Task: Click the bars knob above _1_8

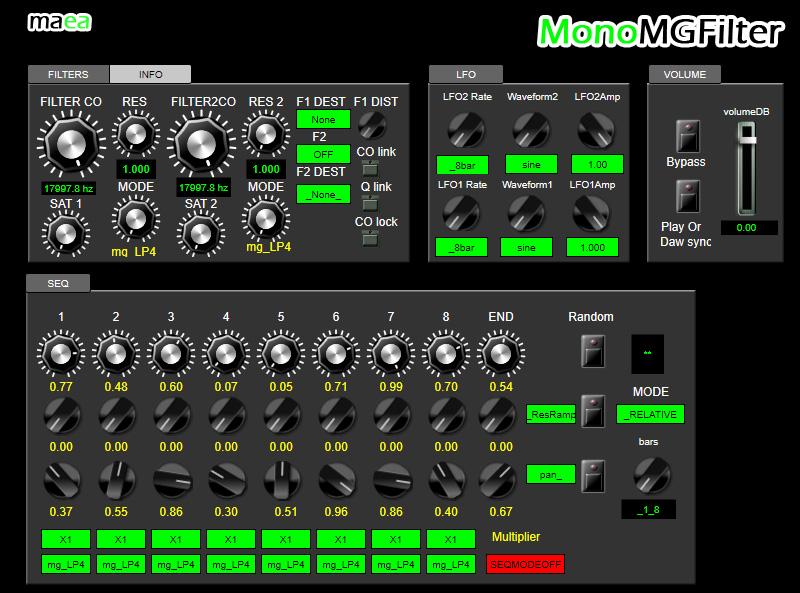Action: coord(652,475)
